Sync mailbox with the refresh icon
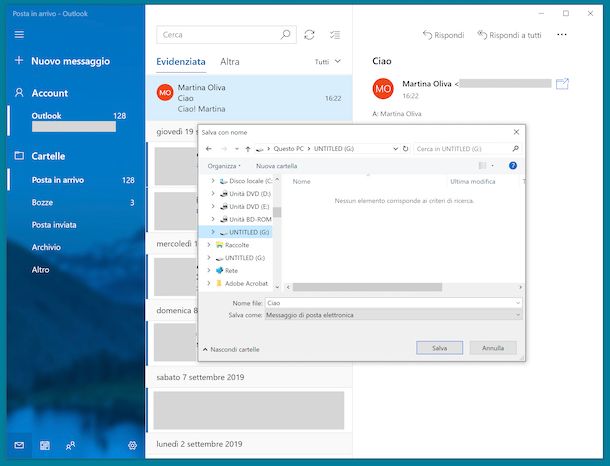The image size is (610, 466). click(309, 35)
